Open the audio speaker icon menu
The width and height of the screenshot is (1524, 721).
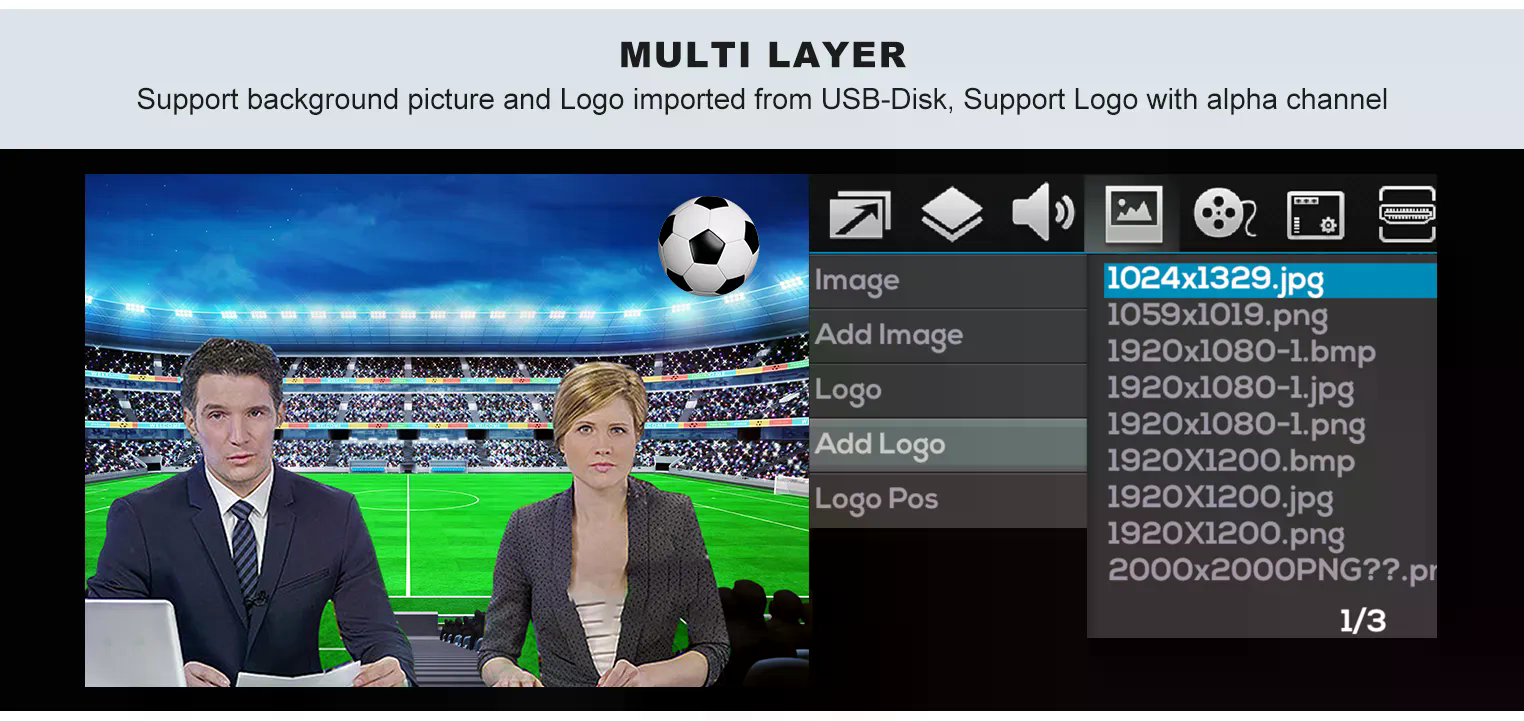[x=1043, y=213]
